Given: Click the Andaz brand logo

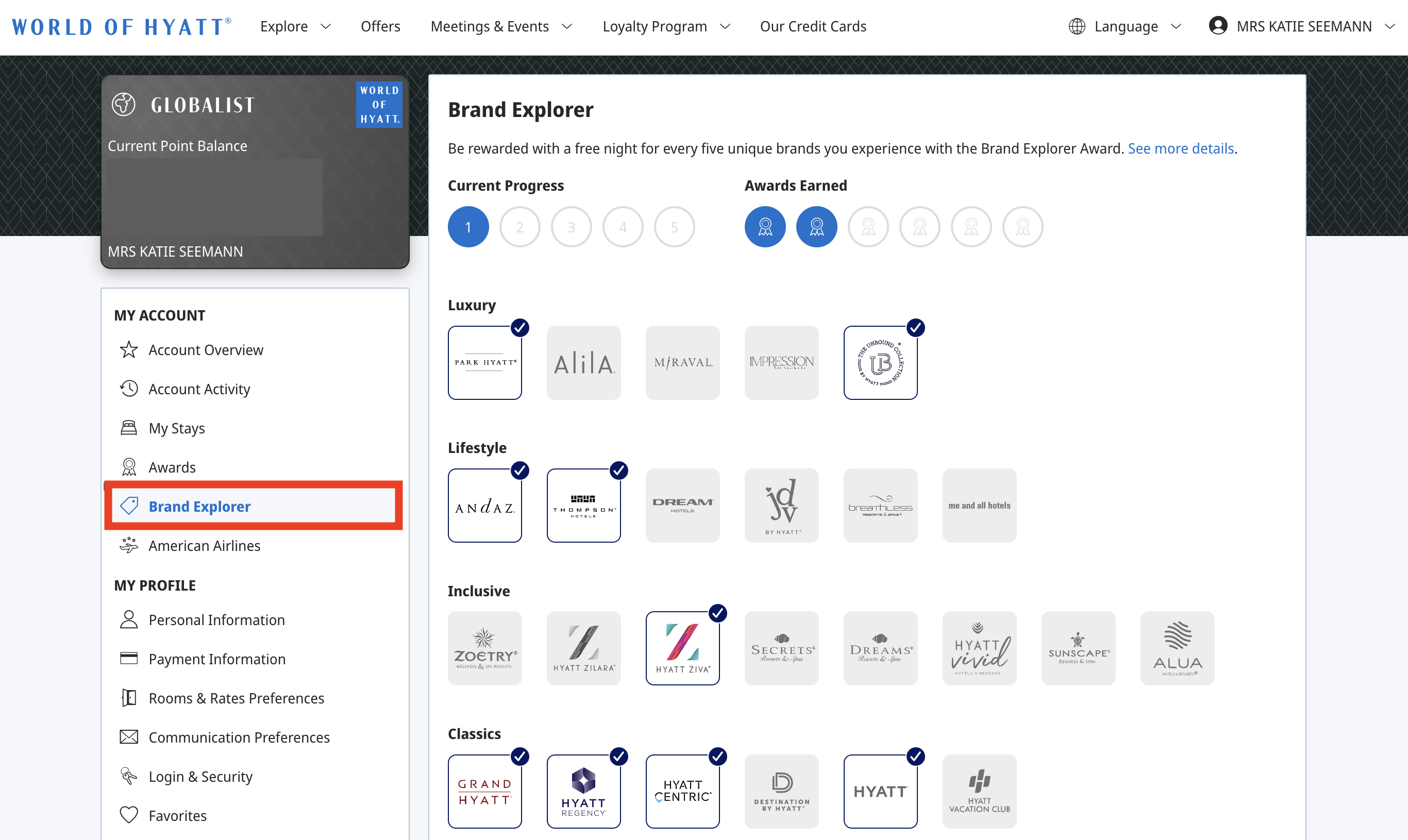Looking at the screenshot, I should tap(485, 506).
